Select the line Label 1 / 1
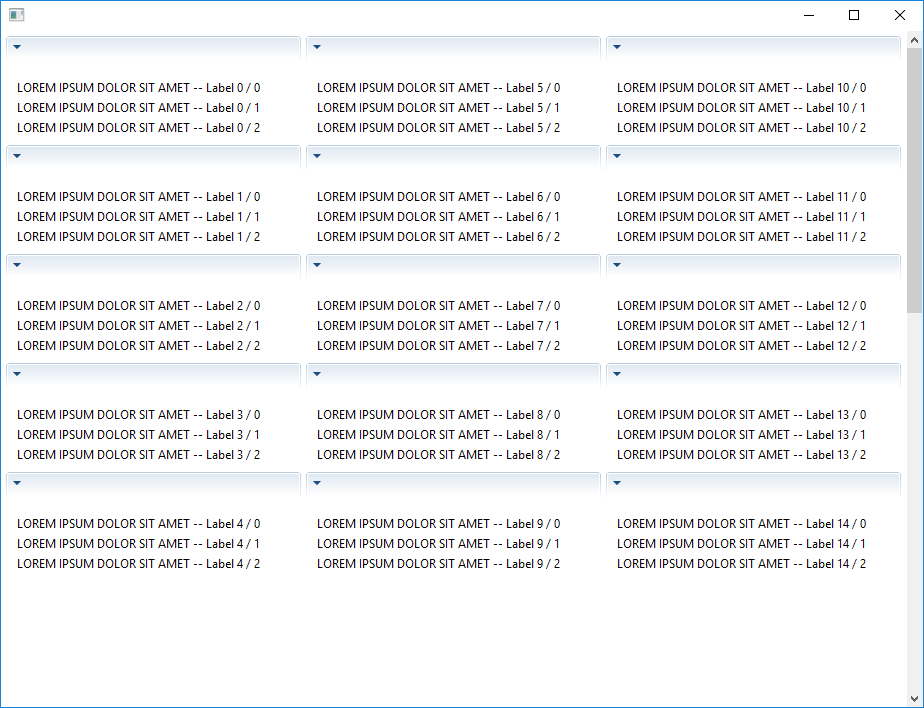The width and height of the screenshot is (924, 708). click(x=138, y=217)
